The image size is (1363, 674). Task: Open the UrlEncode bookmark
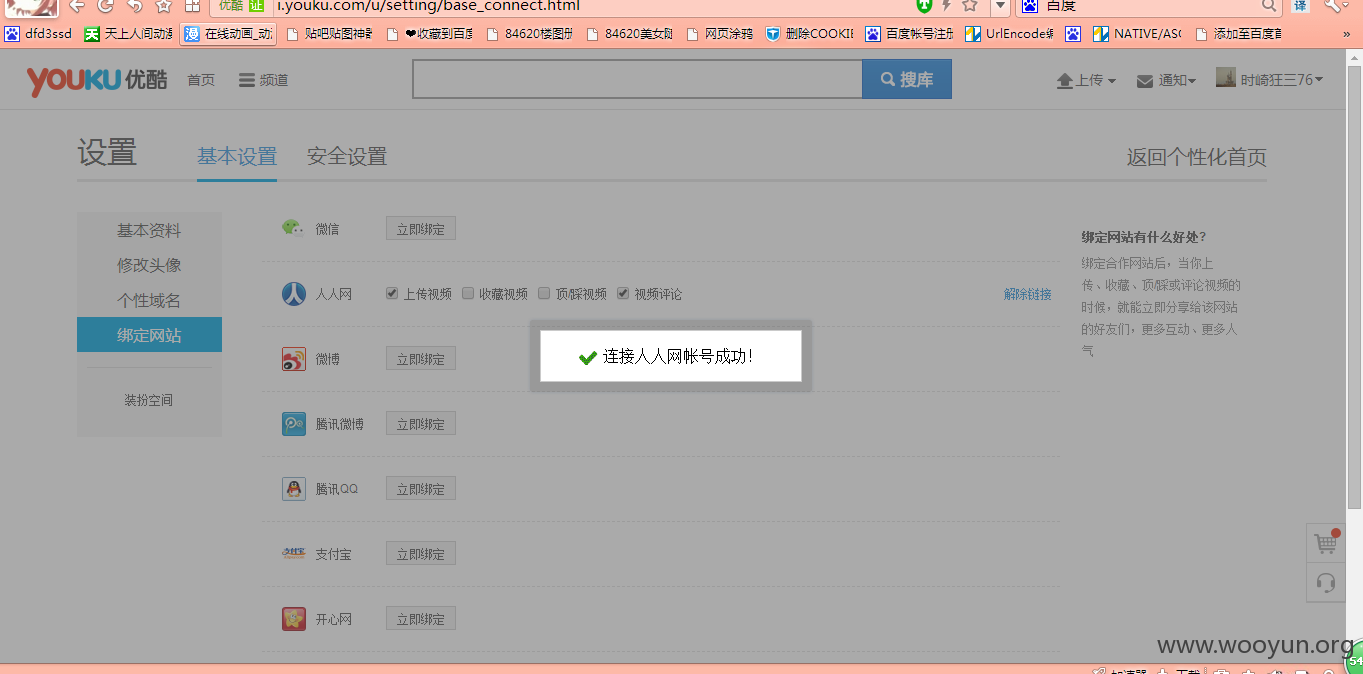click(1010, 34)
